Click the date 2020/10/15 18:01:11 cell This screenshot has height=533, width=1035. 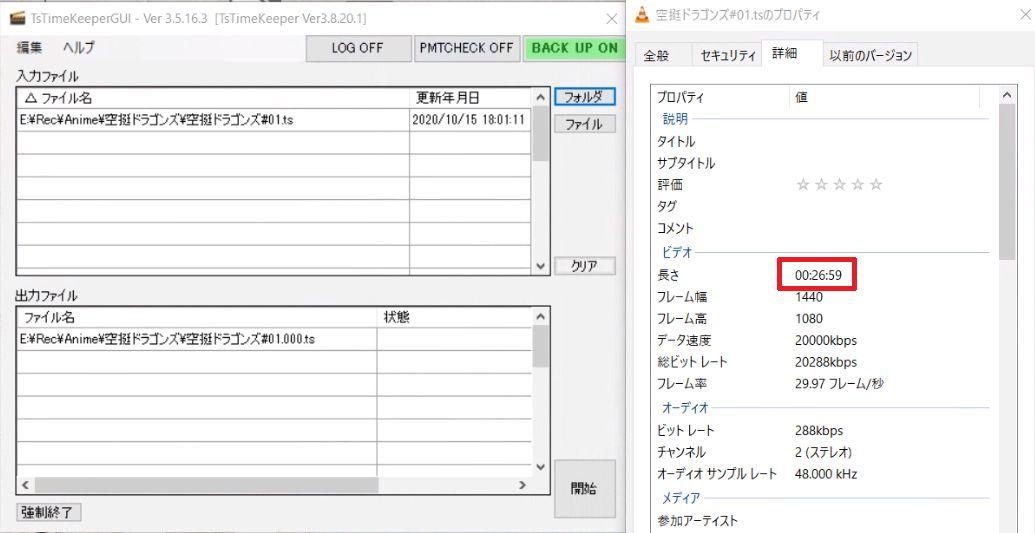pos(468,120)
